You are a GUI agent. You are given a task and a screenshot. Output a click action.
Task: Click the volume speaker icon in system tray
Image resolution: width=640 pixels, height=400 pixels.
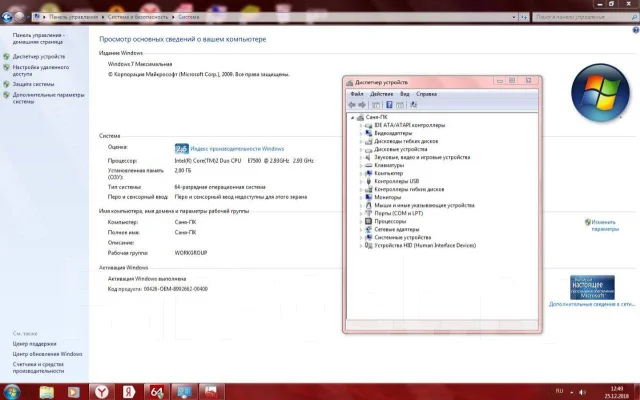582,392
